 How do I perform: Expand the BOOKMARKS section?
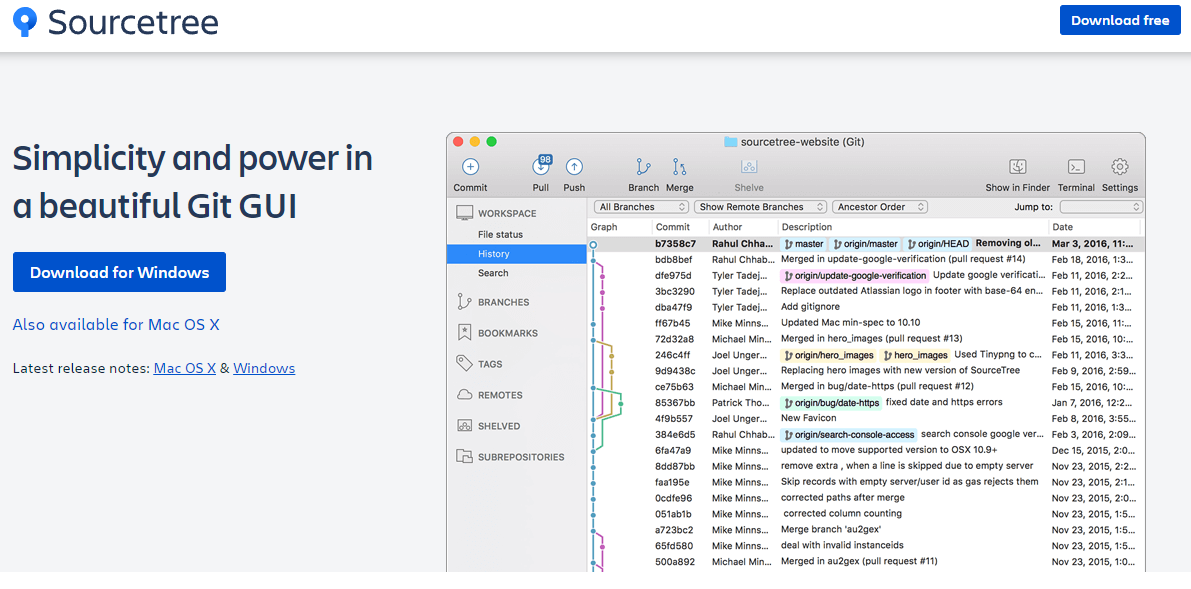tap(507, 333)
